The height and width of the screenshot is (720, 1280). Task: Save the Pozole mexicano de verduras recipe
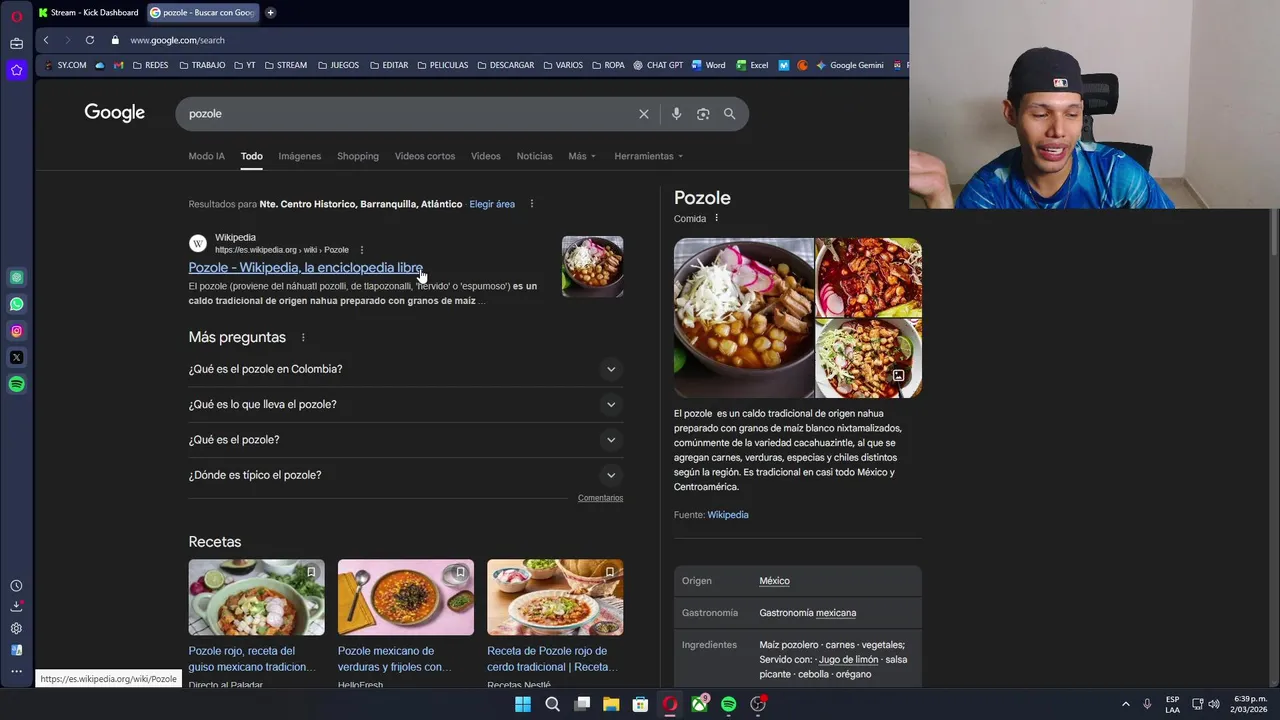(x=460, y=573)
